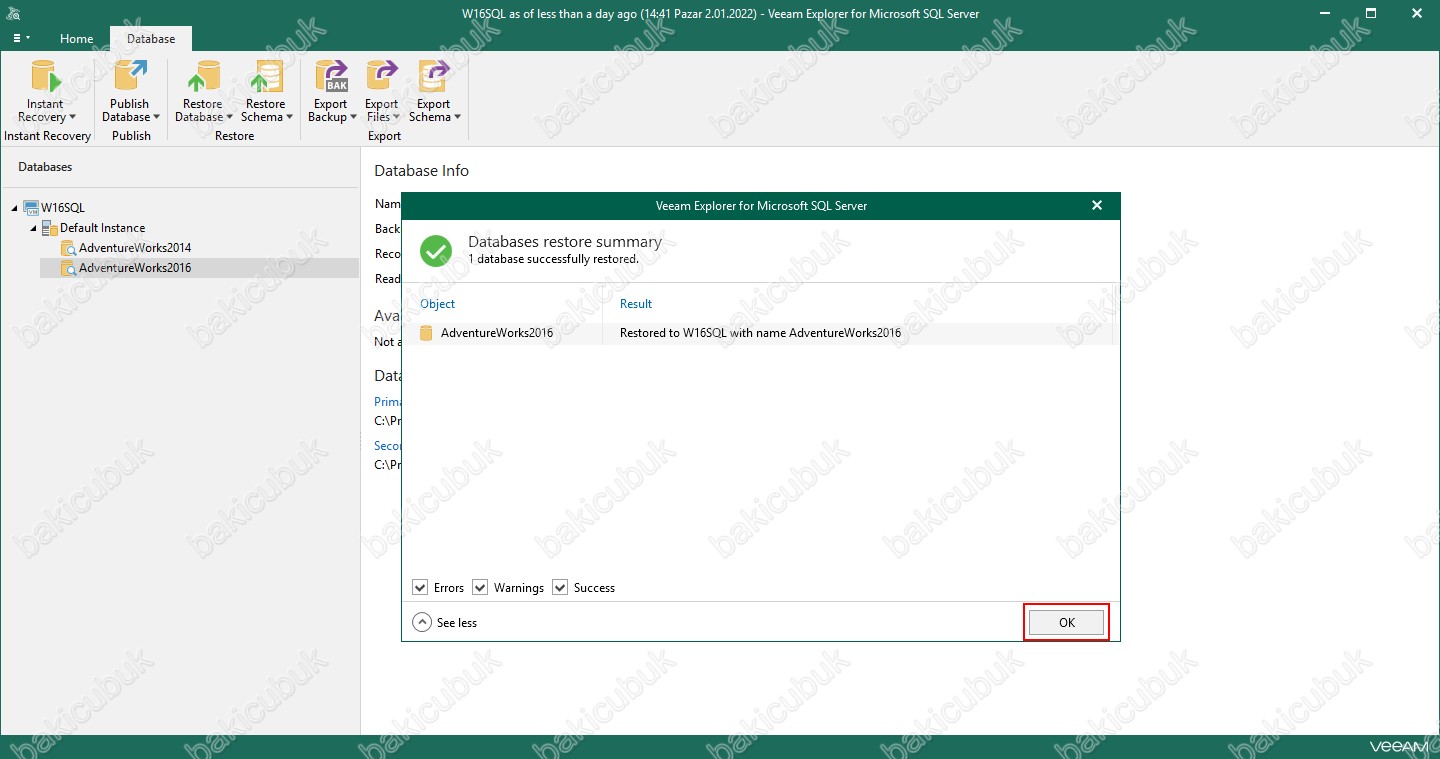Click 'Restored to W16SQL with name AdventureWorks2016' text
This screenshot has width=1440, height=759.
click(x=760, y=333)
